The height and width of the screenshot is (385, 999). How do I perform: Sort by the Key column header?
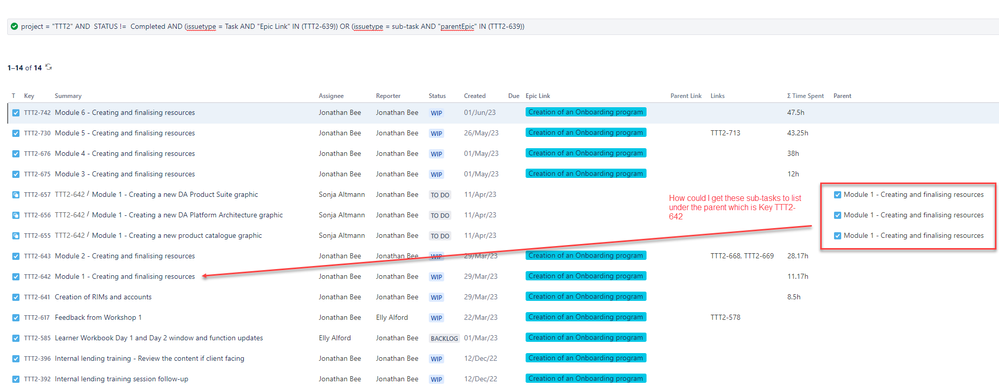pyautogui.click(x=29, y=96)
